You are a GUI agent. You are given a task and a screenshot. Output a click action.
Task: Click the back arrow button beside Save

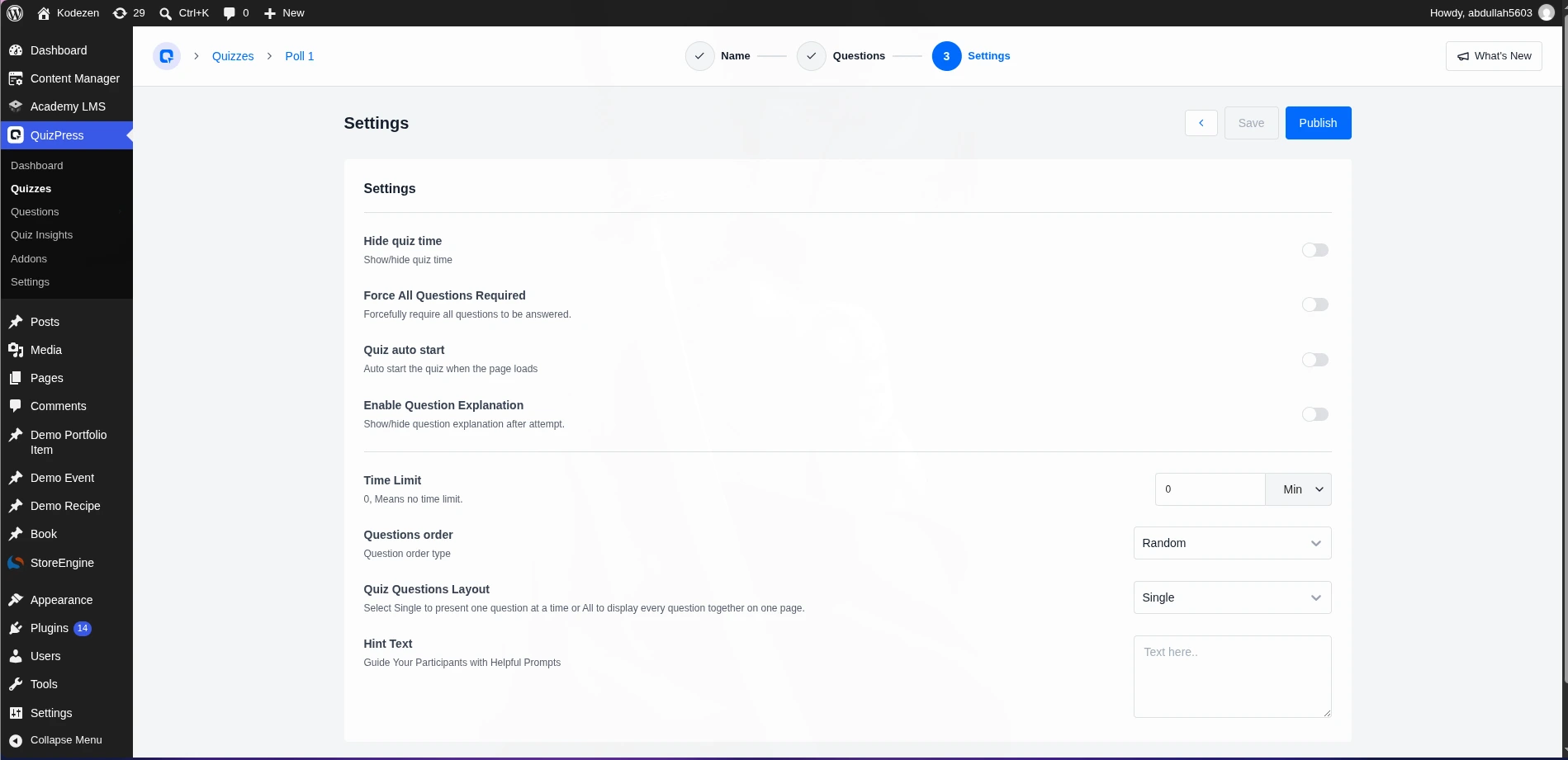pos(1201,123)
